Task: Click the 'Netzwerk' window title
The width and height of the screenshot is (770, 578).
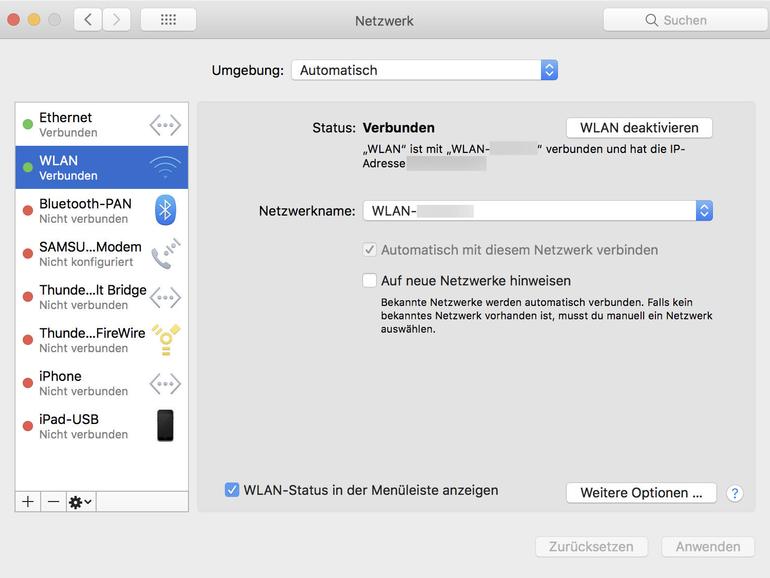Action: pos(384,21)
